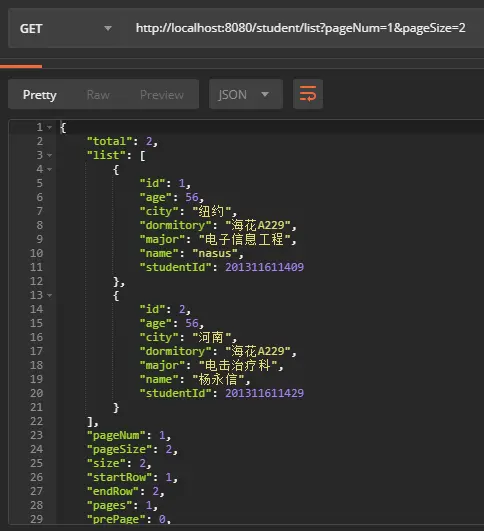The height and width of the screenshot is (531, 484).
Task: Click the "pageSize": 2 line
Action: click(x=132, y=449)
